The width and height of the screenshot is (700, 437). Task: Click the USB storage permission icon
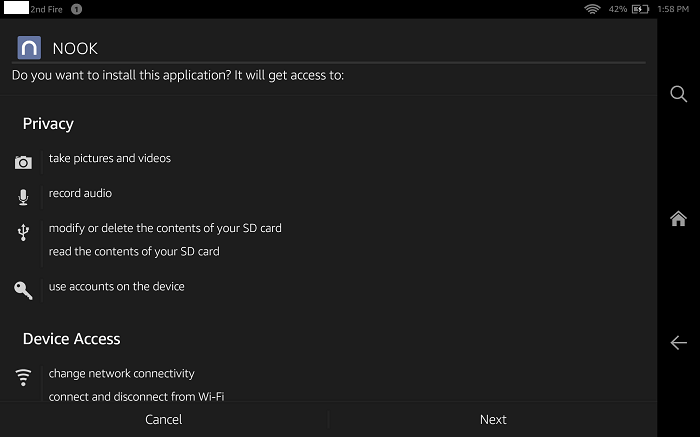pos(23,232)
